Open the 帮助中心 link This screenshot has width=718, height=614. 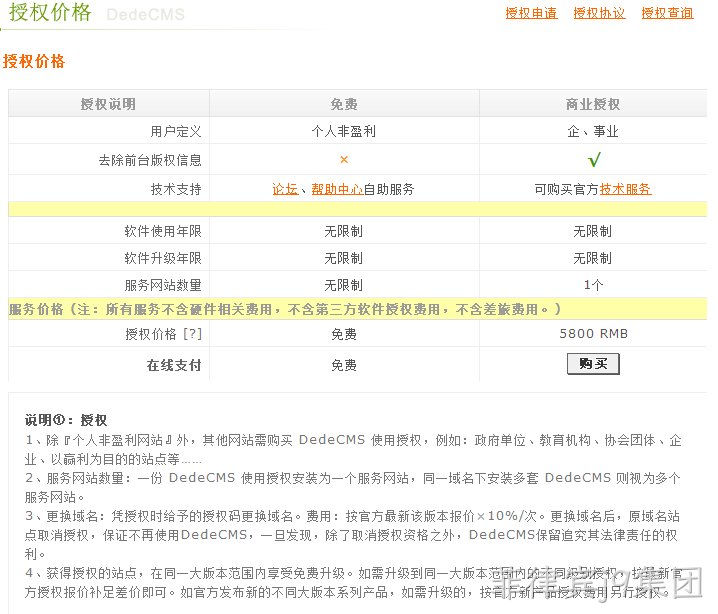pyautogui.click(x=337, y=189)
